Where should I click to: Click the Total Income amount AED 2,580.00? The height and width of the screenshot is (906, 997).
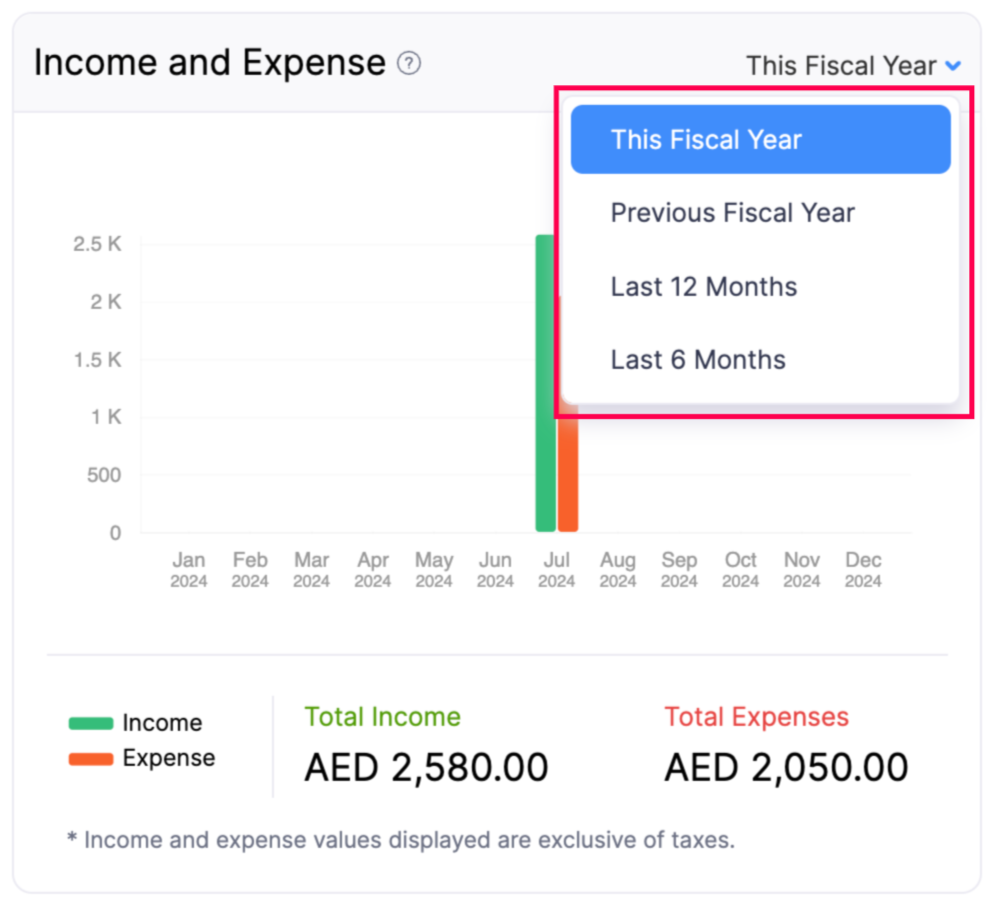click(426, 767)
